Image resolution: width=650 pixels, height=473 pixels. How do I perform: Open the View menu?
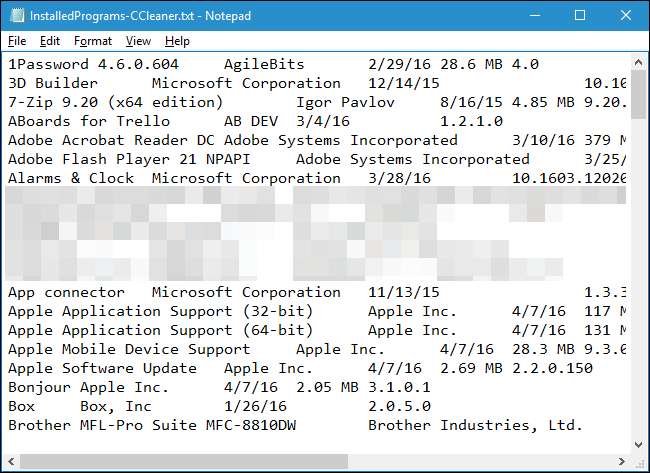[x=138, y=41]
